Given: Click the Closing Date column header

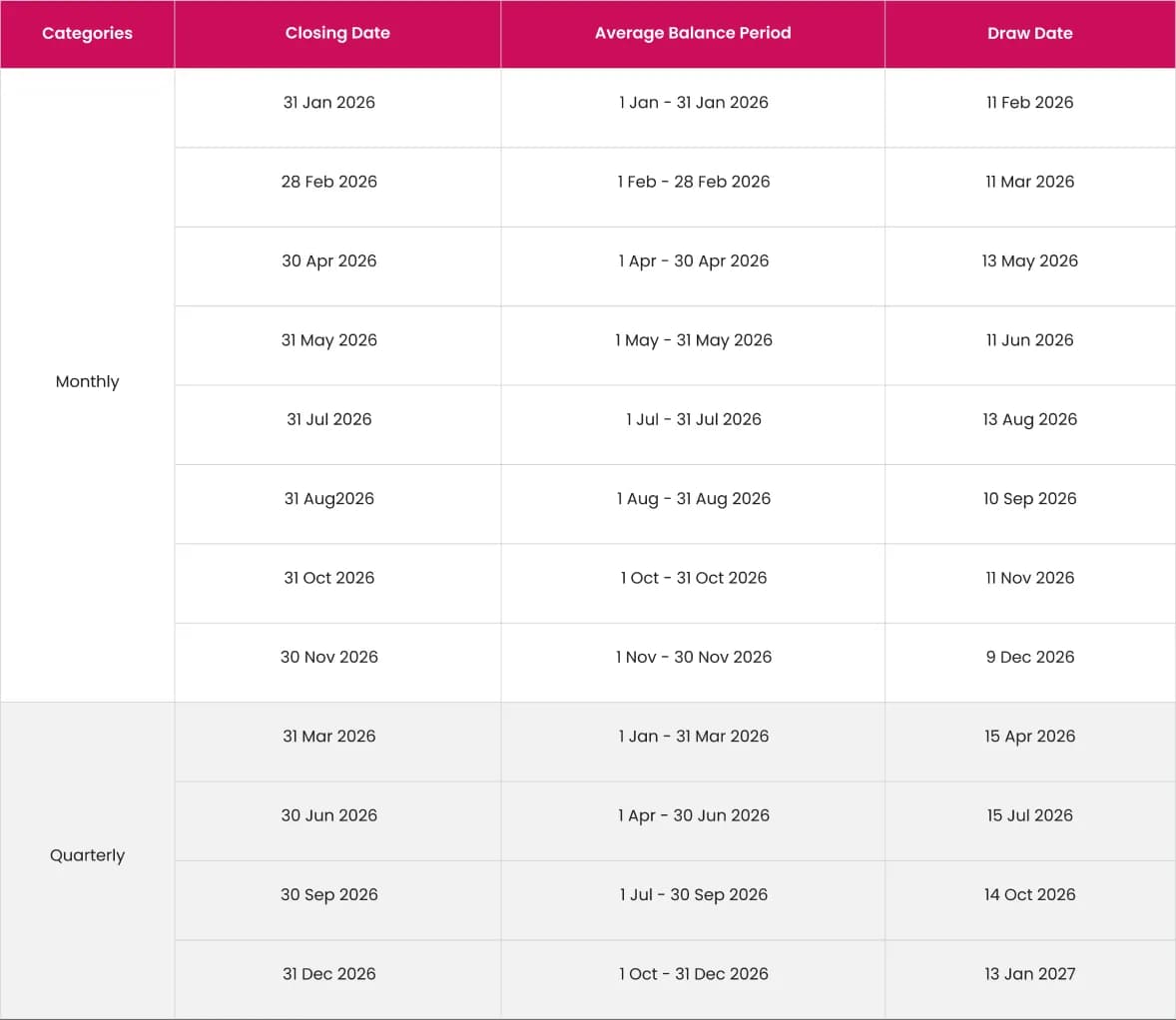Looking at the screenshot, I should pos(337,33).
